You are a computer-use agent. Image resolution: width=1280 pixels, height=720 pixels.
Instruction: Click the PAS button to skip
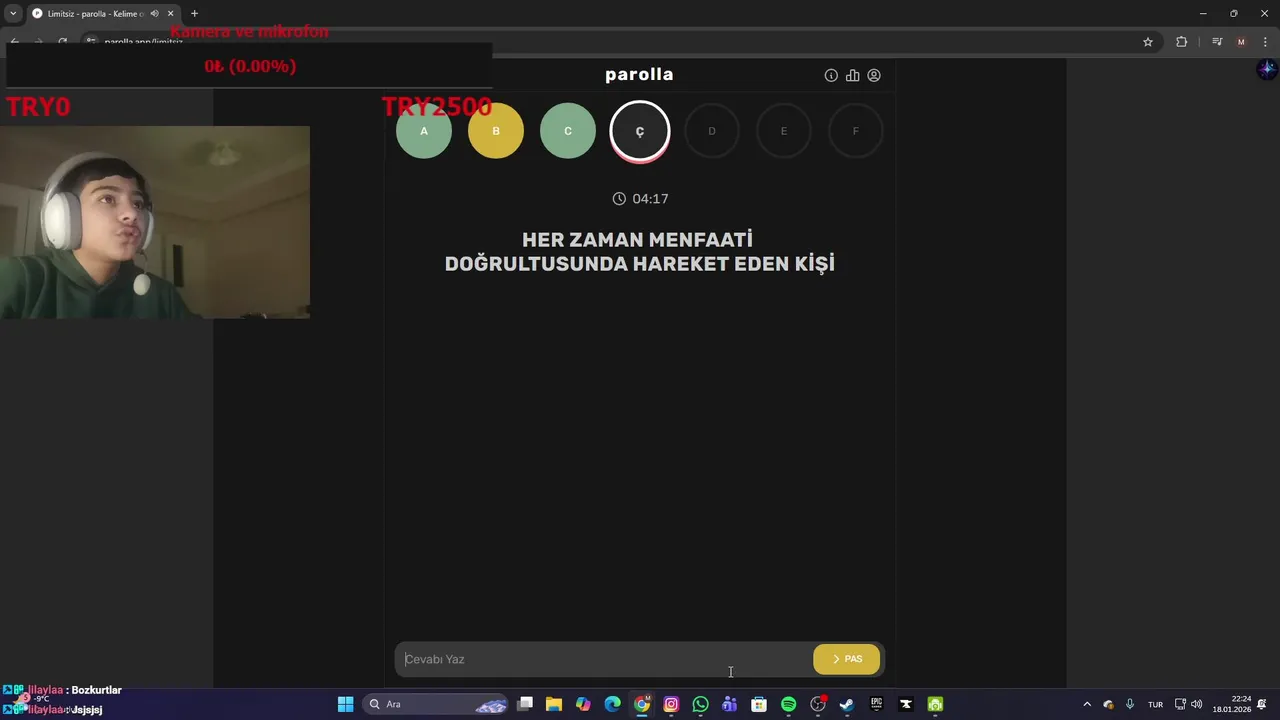tap(847, 659)
